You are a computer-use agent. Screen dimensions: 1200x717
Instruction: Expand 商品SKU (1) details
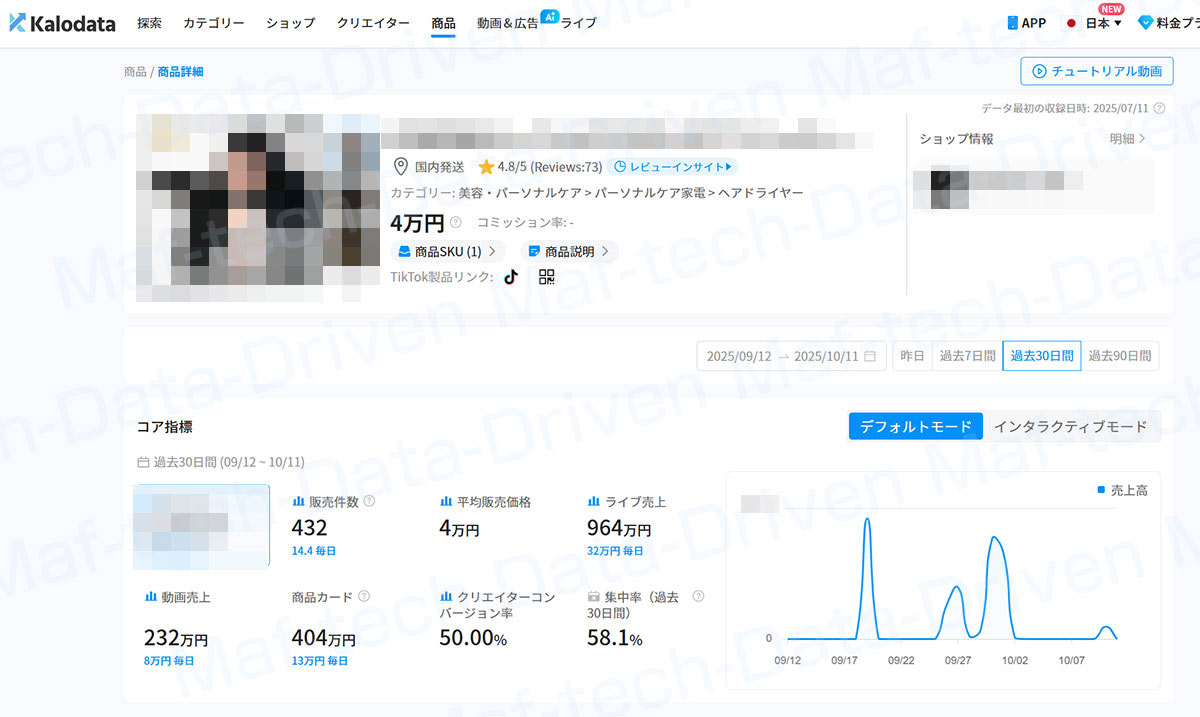(x=447, y=251)
